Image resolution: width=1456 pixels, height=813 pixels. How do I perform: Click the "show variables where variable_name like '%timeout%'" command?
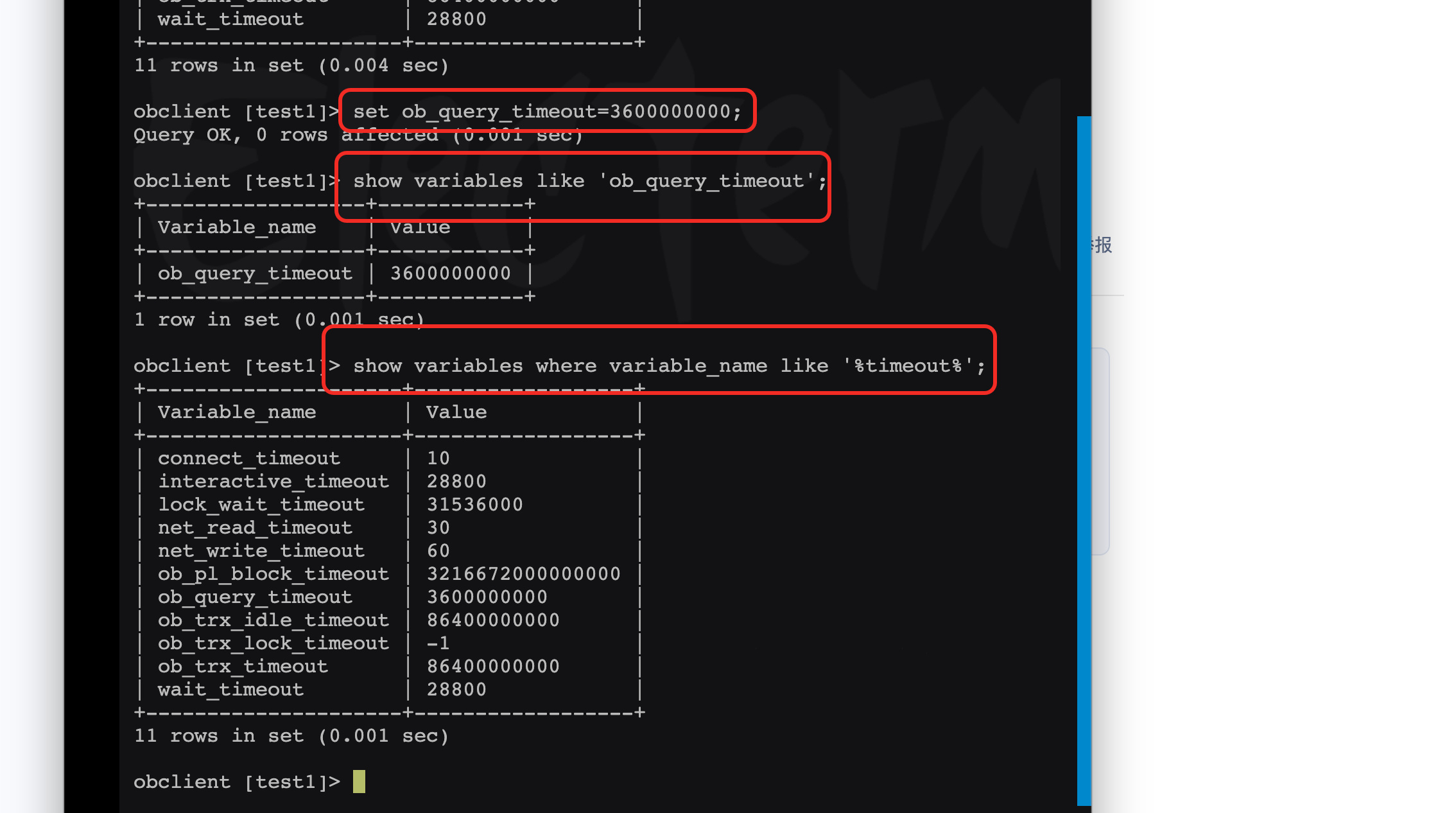point(668,366)
